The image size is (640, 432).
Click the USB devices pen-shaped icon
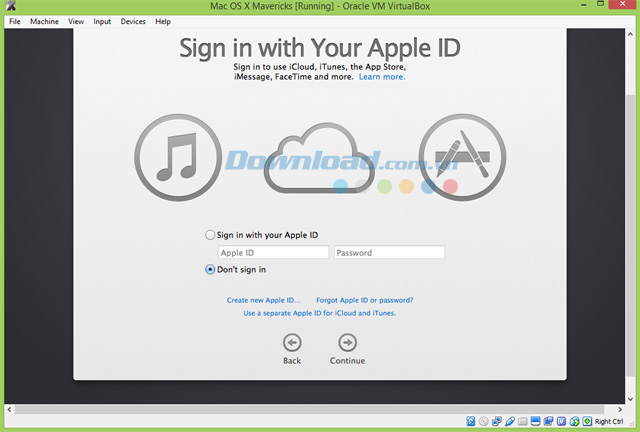point(510,421)
